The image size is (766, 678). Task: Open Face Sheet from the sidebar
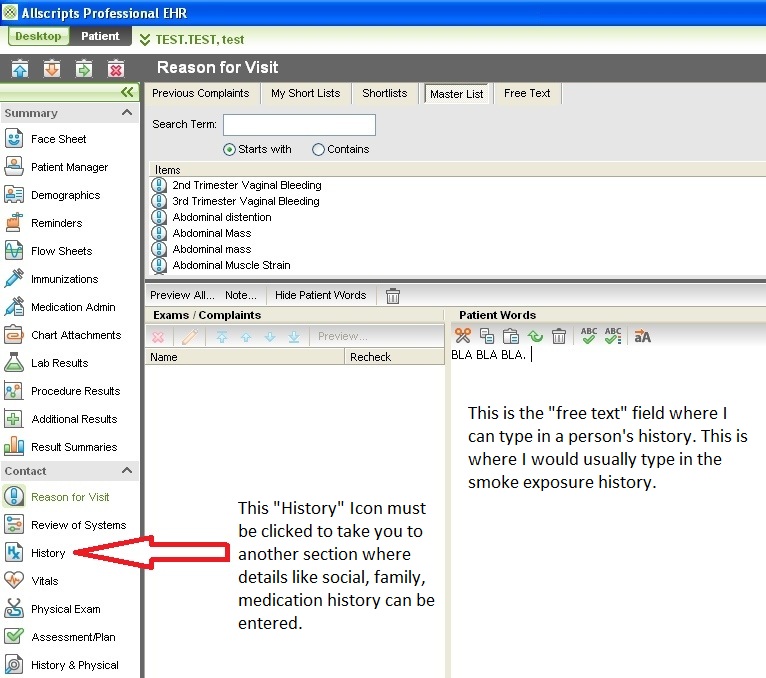tap(58, 139)
